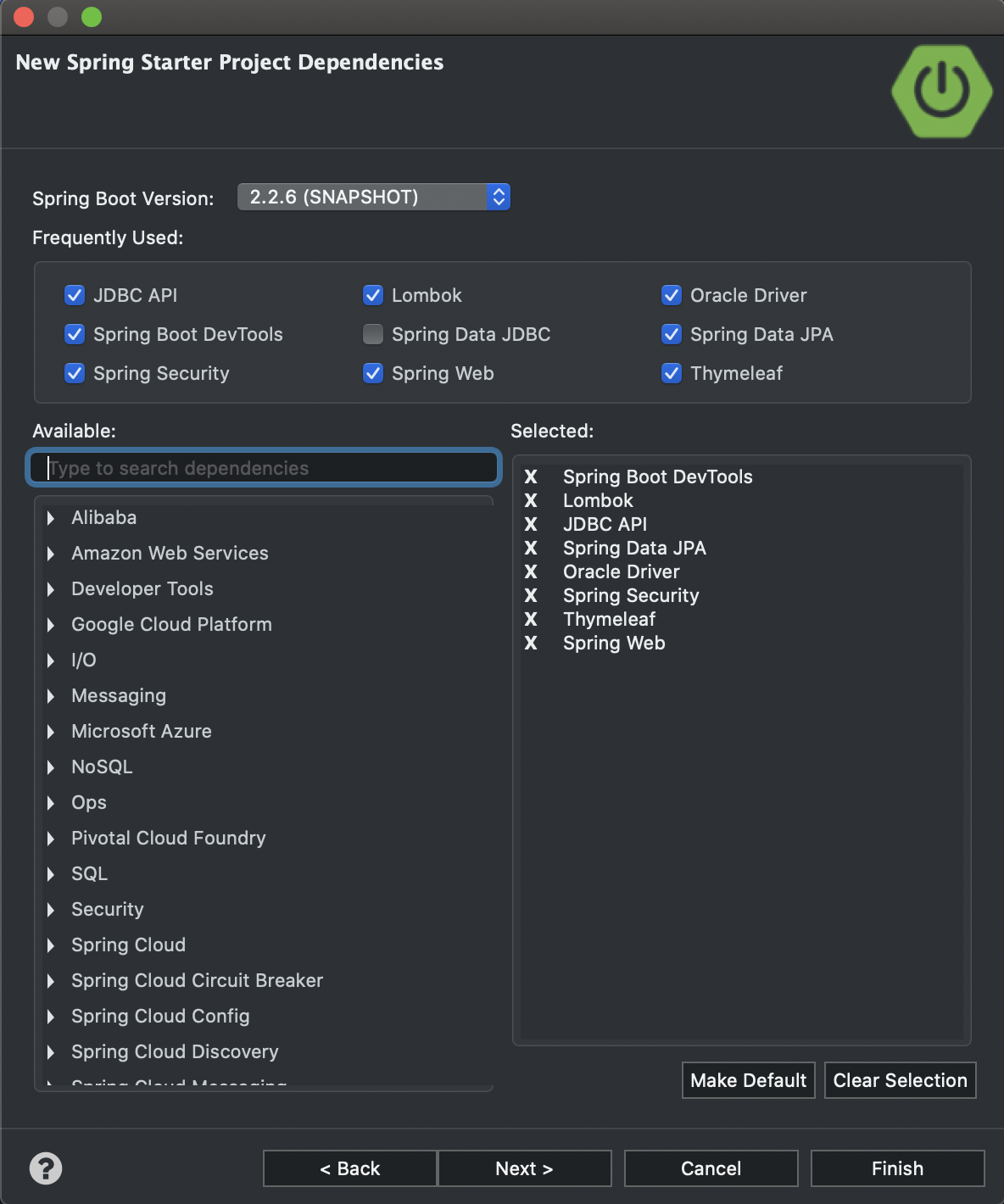Viewport: 1004px width, 1204px height.
Task: Select Oracle Driver text in Selected list
Action: tap(622, 571)
